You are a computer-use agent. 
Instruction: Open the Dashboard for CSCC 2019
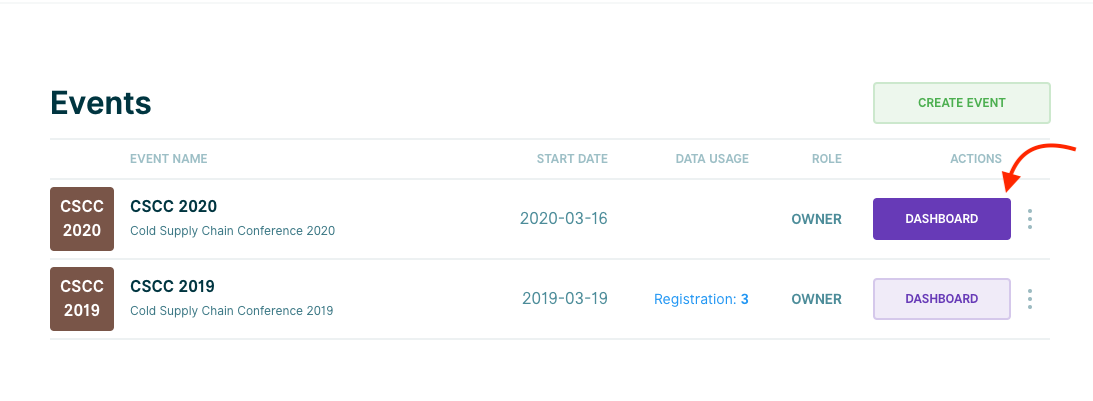click(x=941, y=299)
